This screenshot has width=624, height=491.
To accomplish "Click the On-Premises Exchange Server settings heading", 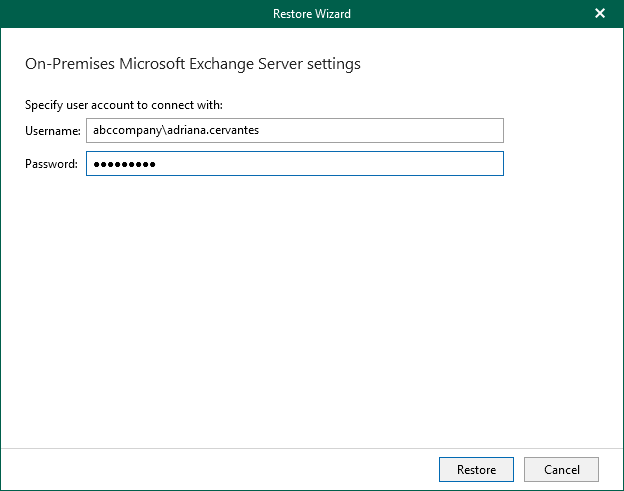I will point(192,64).
